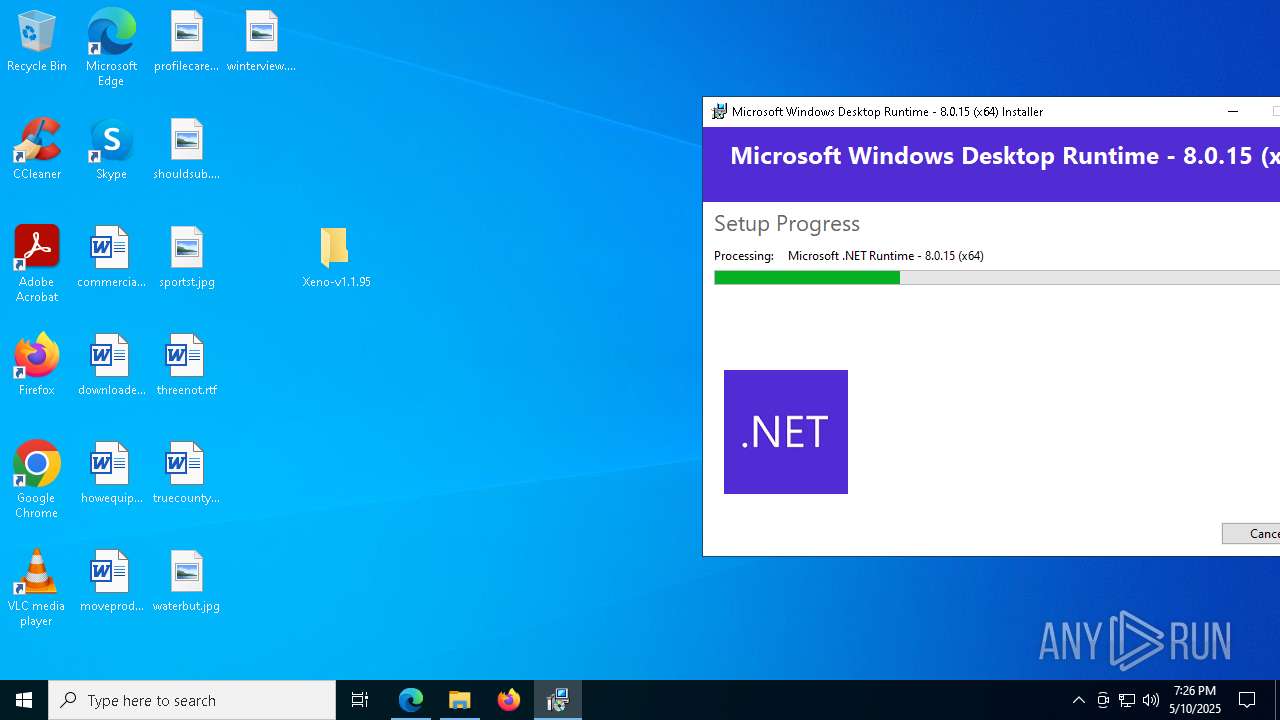Select the downloade Word document icon
The width and height of the screenshot is (1280, 720).
111,366
